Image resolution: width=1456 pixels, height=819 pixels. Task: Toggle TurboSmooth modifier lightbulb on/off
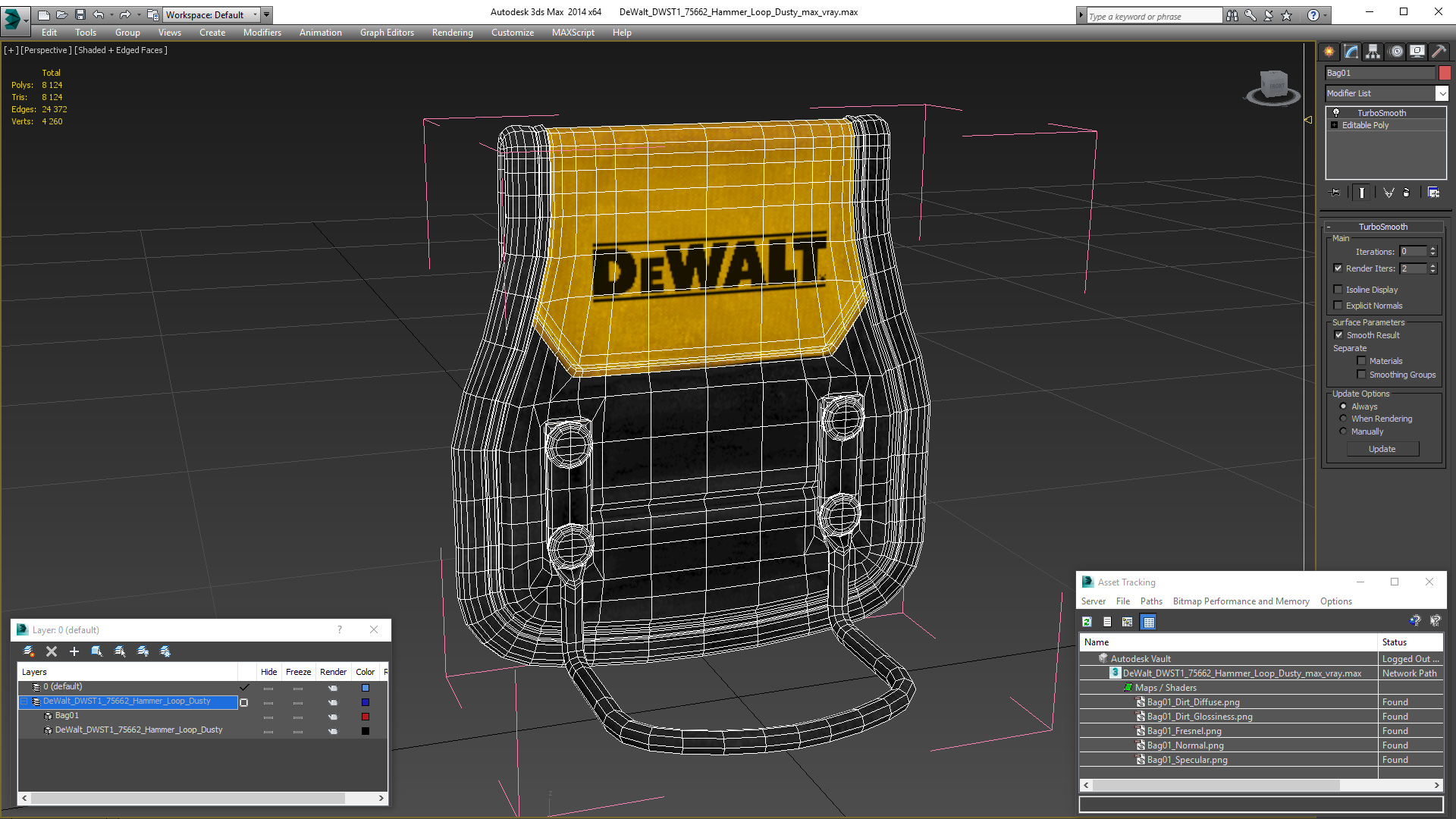coord(1336,112)
